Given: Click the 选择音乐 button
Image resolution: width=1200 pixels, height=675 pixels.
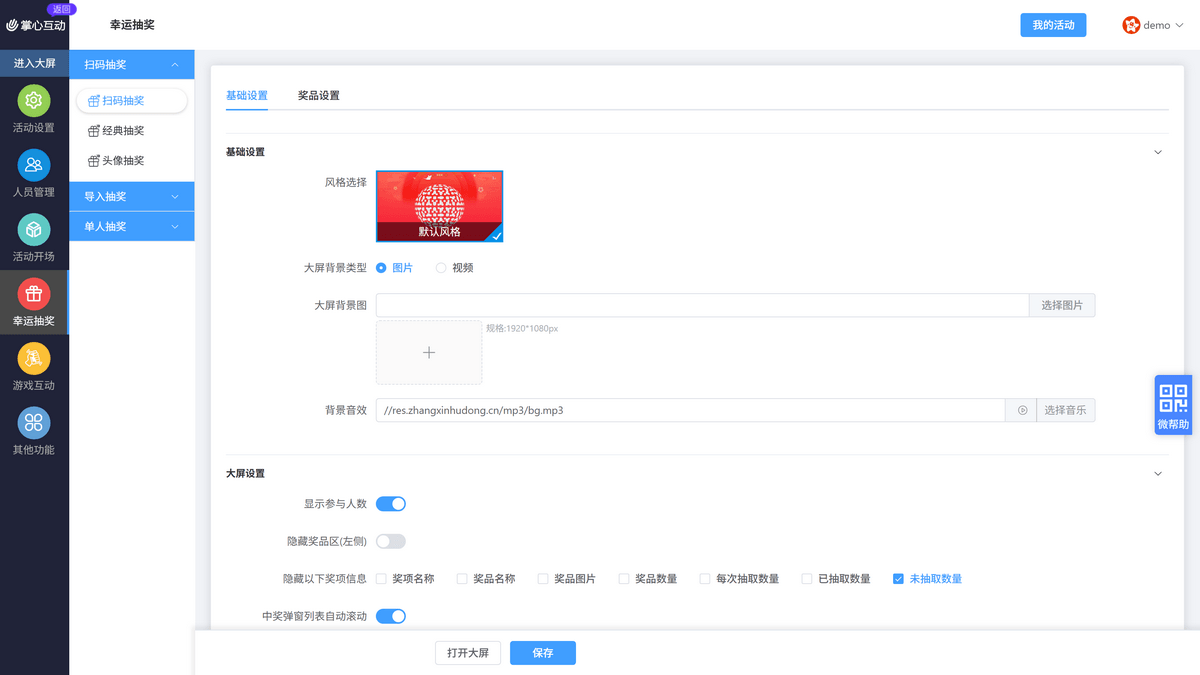Looking at the screenshot, I should [1066, 410].
